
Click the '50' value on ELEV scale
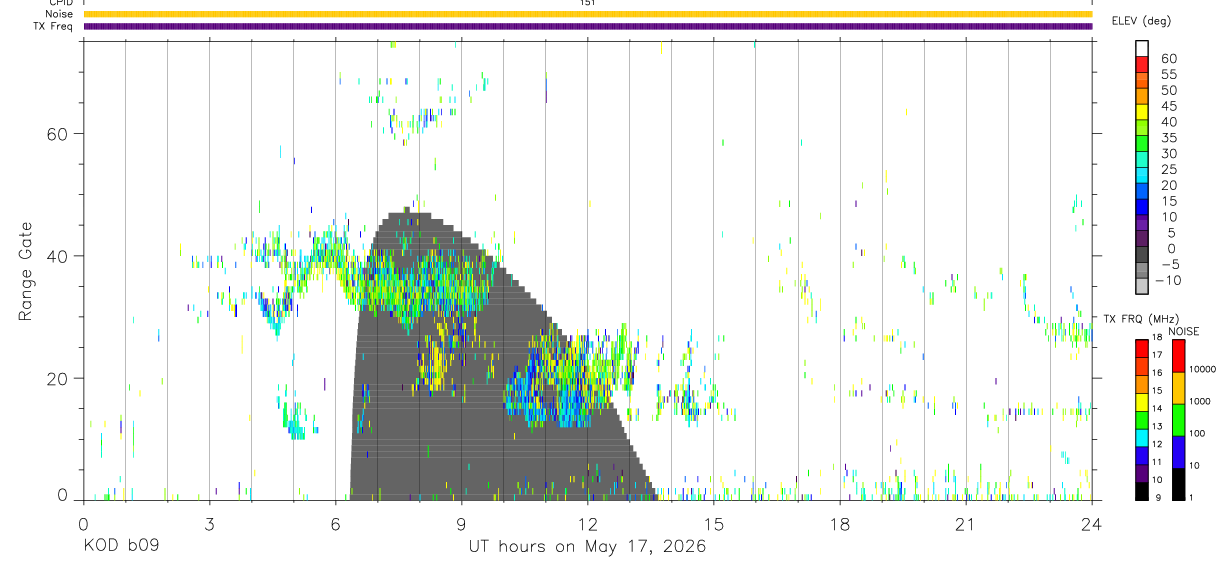click(1168, 90)
